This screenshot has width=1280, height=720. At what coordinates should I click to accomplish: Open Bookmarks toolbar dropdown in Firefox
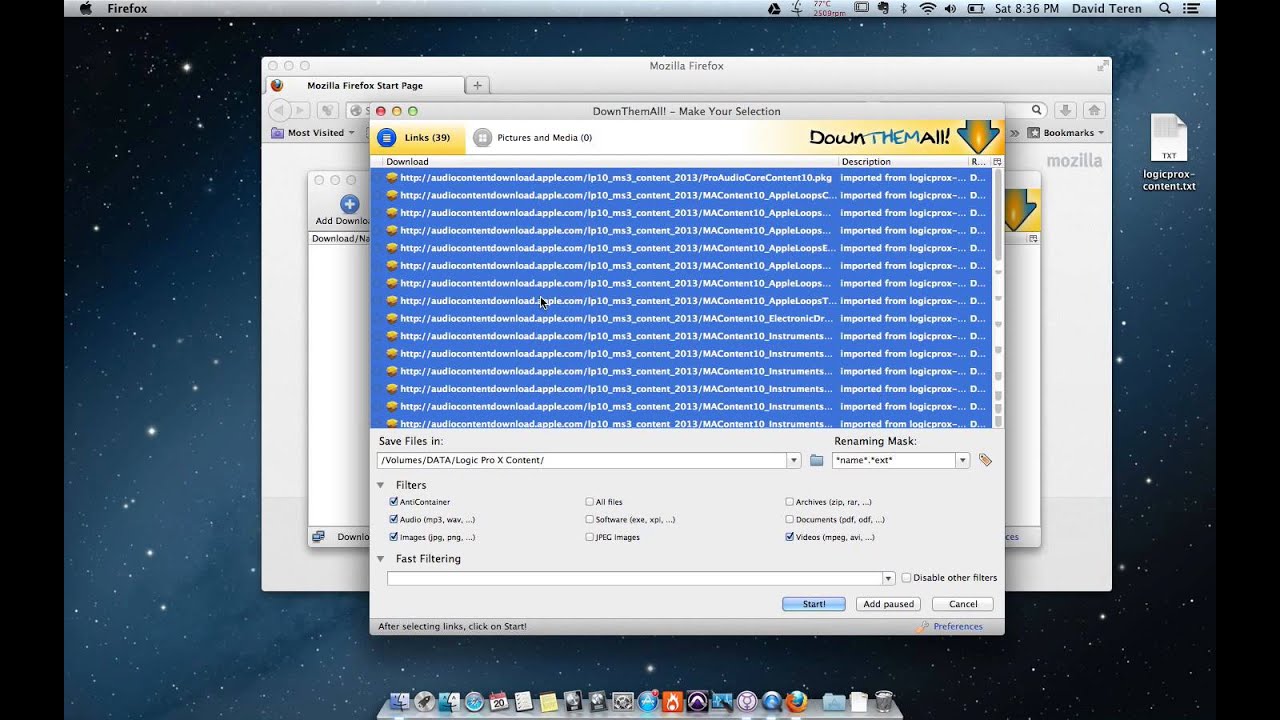[1066, 132]
